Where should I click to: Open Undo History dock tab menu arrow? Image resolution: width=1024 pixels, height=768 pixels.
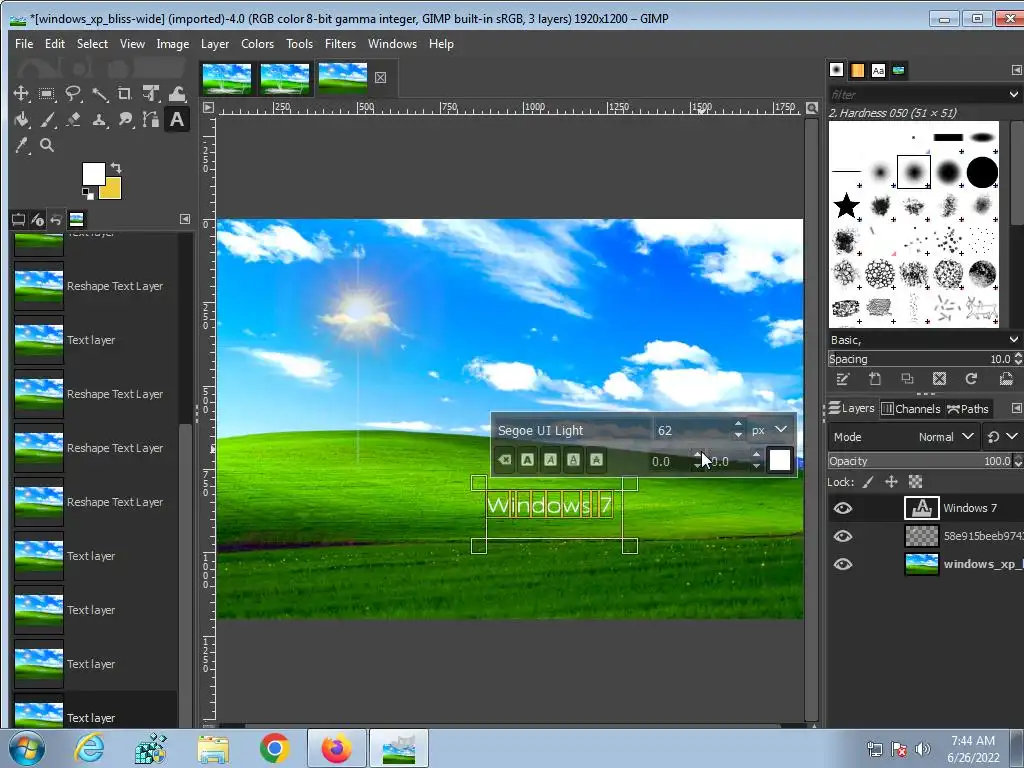(x=185, y=219)
